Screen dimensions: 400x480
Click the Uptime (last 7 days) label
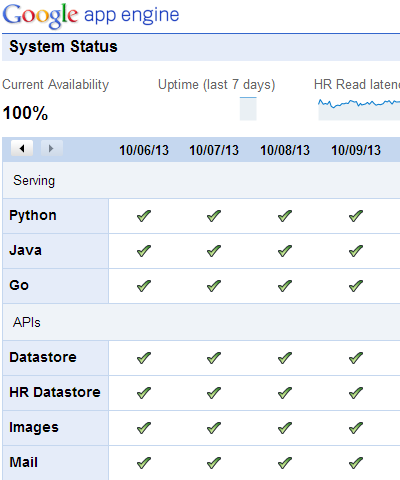point(217,85)
